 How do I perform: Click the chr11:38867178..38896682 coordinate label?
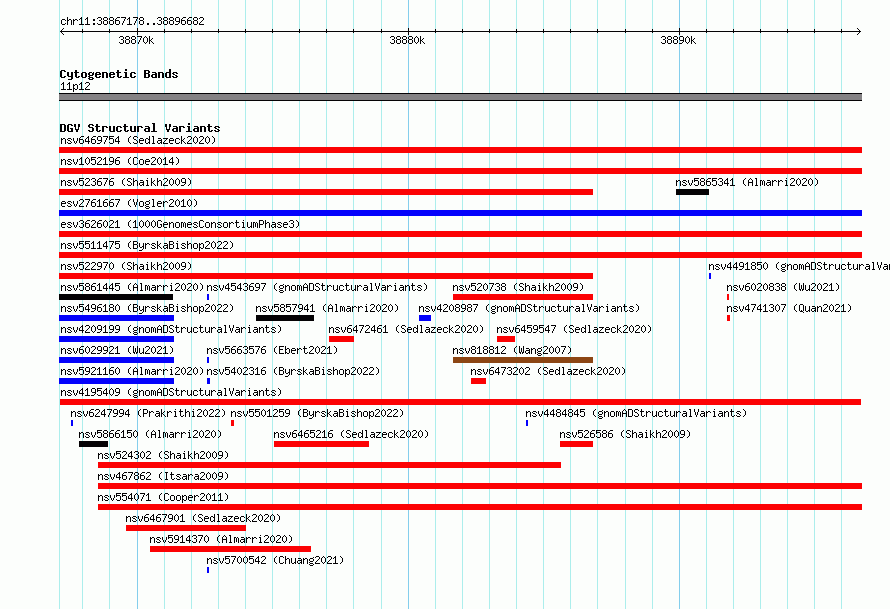[132, 21]
